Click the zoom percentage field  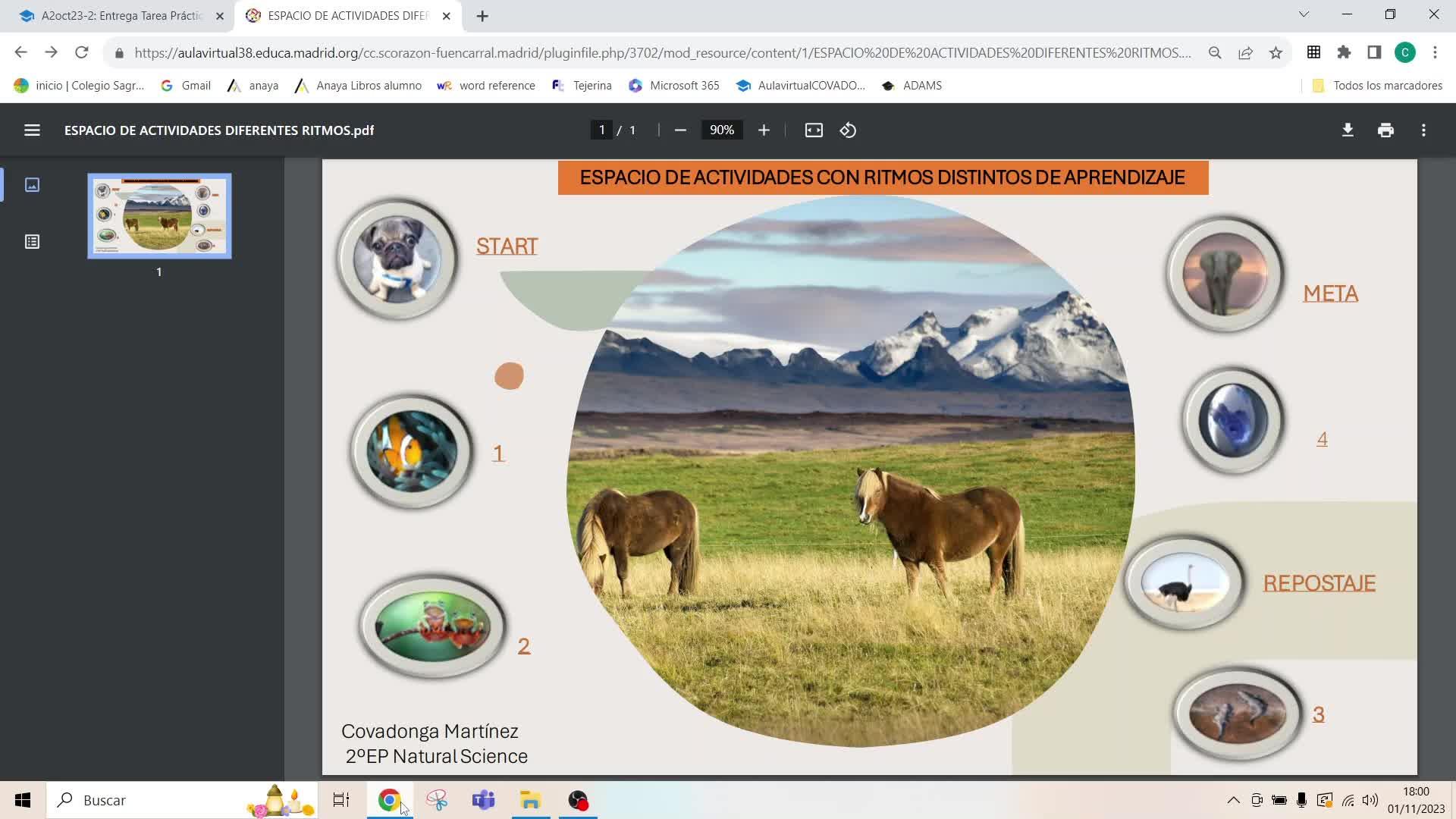[721, 130]
